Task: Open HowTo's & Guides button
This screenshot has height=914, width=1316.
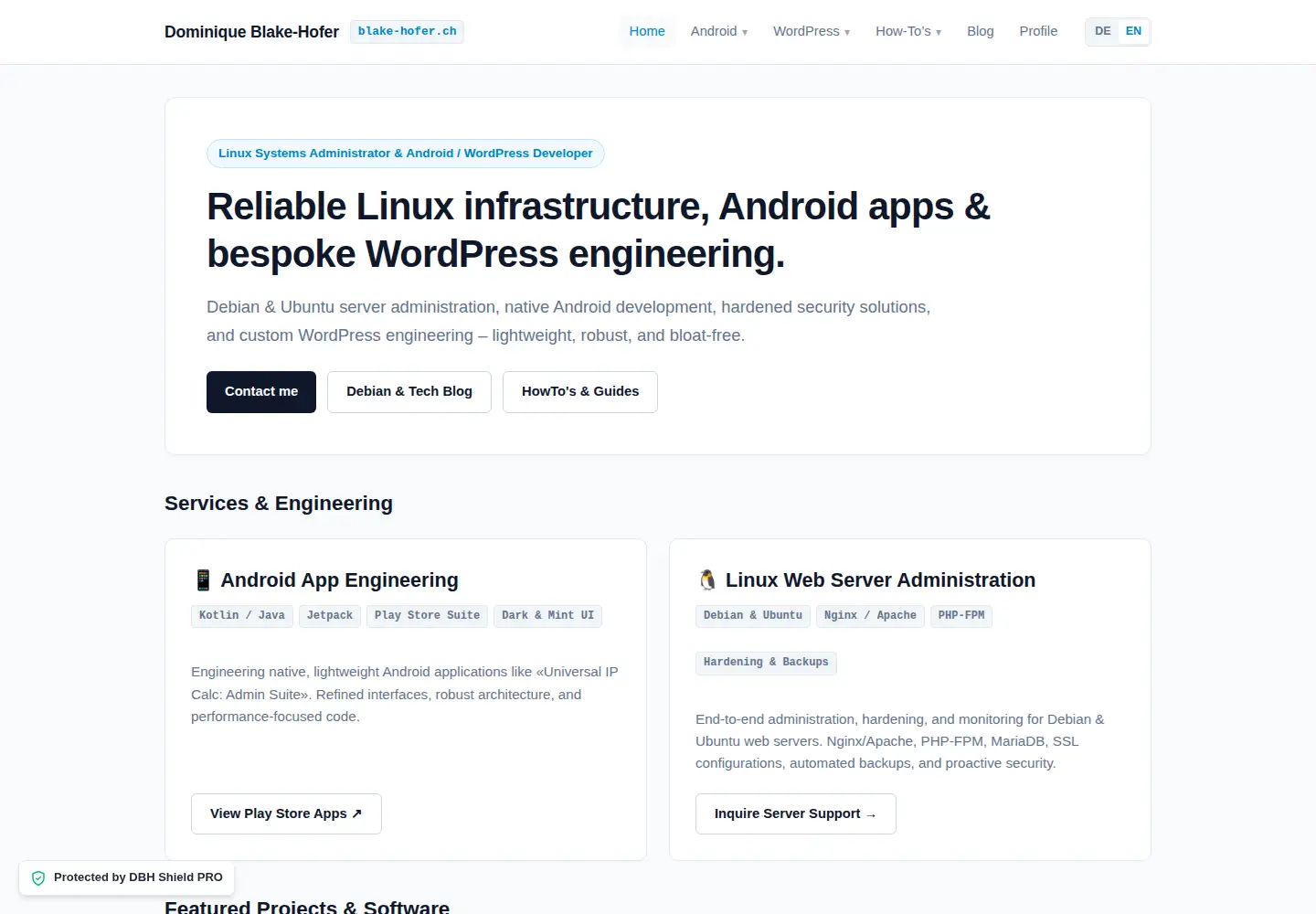Action: coord(580,392)
